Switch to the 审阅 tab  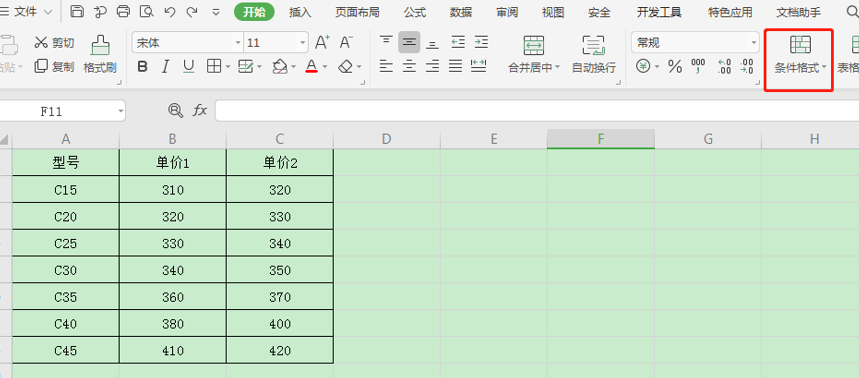(507, 12)
